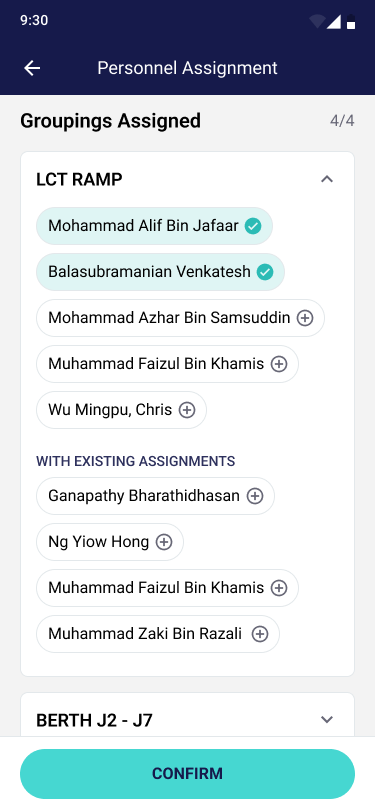Add Muhammad Zaki Bin Razali plus icon

pos(259,634)
